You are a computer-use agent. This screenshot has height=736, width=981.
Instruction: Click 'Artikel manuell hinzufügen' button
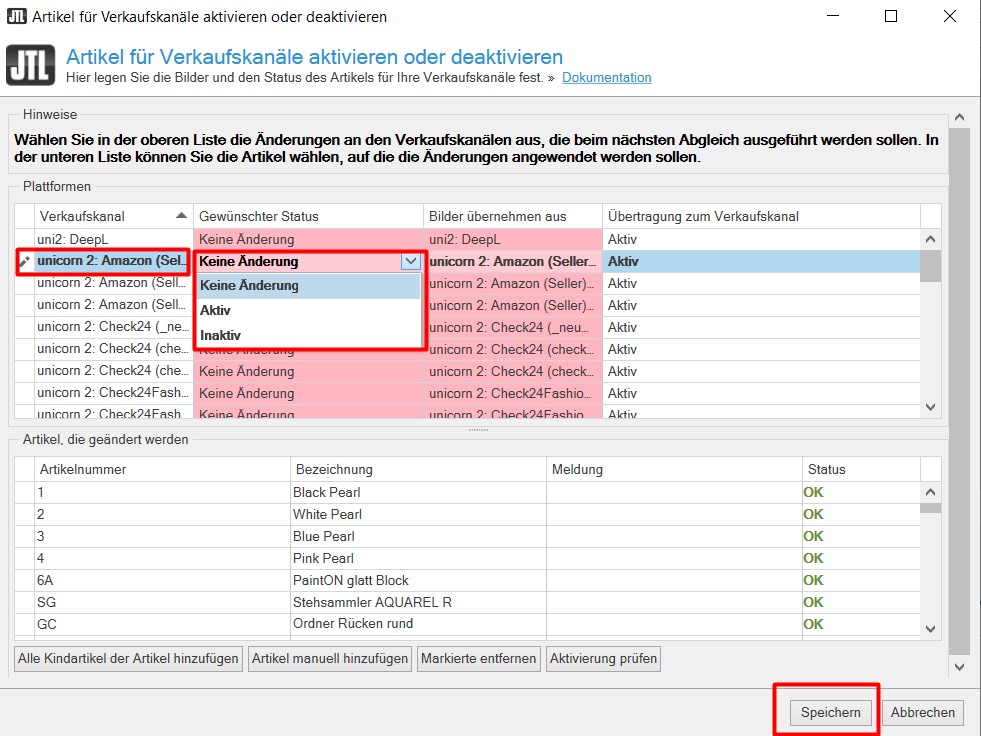(x=330, y=658)
